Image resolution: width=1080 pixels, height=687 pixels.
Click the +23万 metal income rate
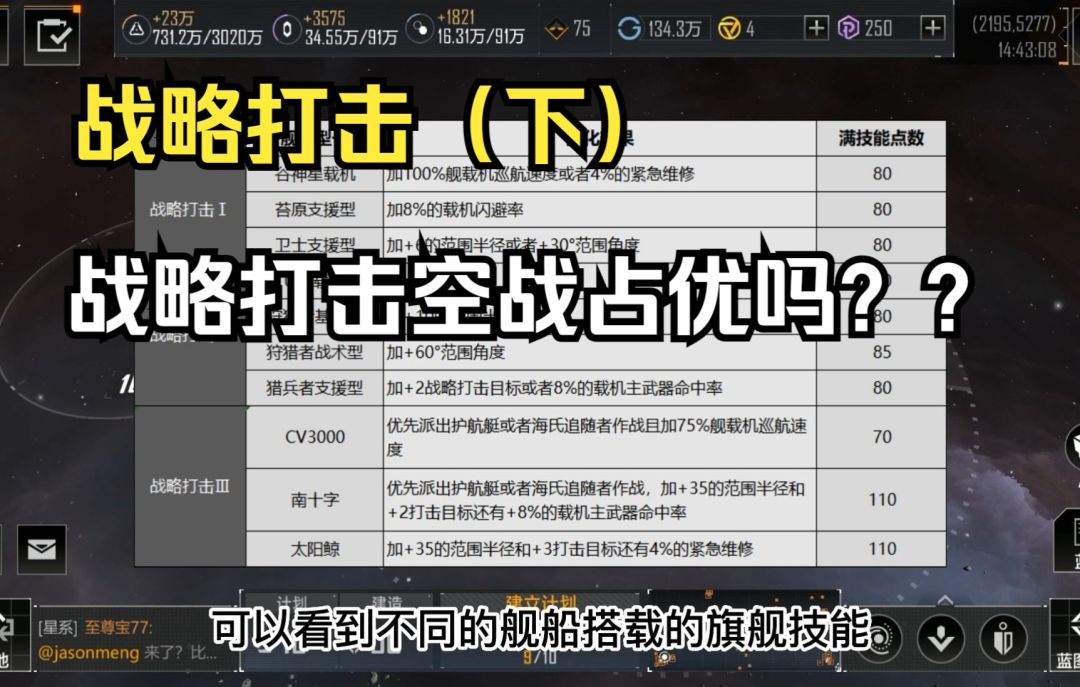pyautogui.click(x=173, y=18)
